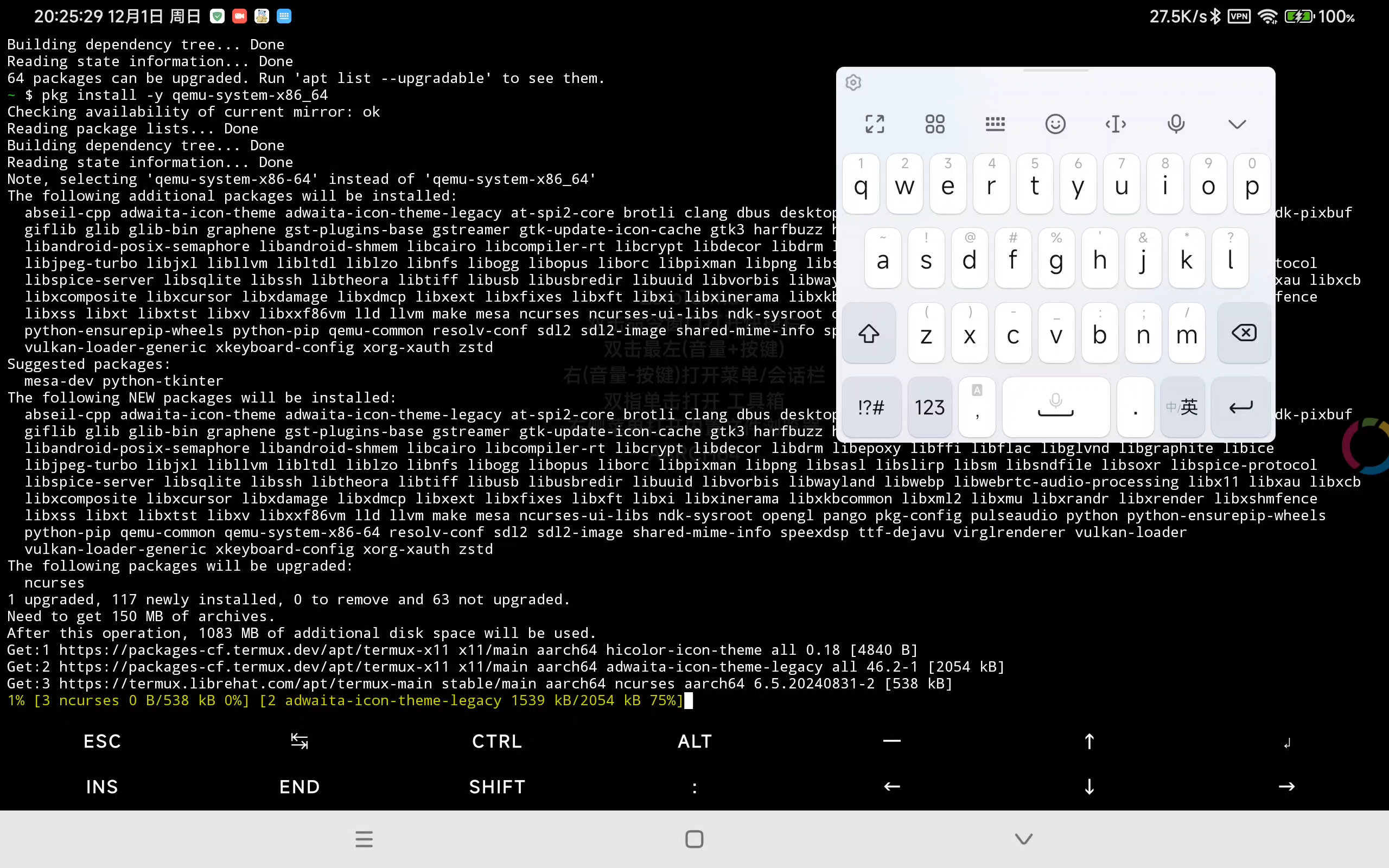Screen dimensions: 1389x868
Task: Tap the Bluetooth status icon
Action: pyautogui.click(x=1215, y=16)
